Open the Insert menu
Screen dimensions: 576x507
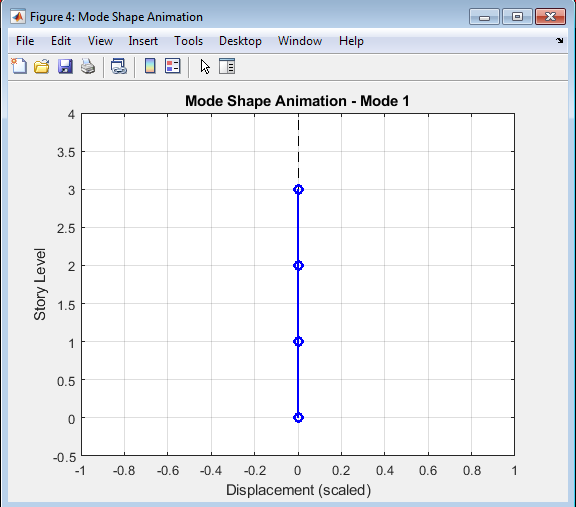click(x=143, y=41)
